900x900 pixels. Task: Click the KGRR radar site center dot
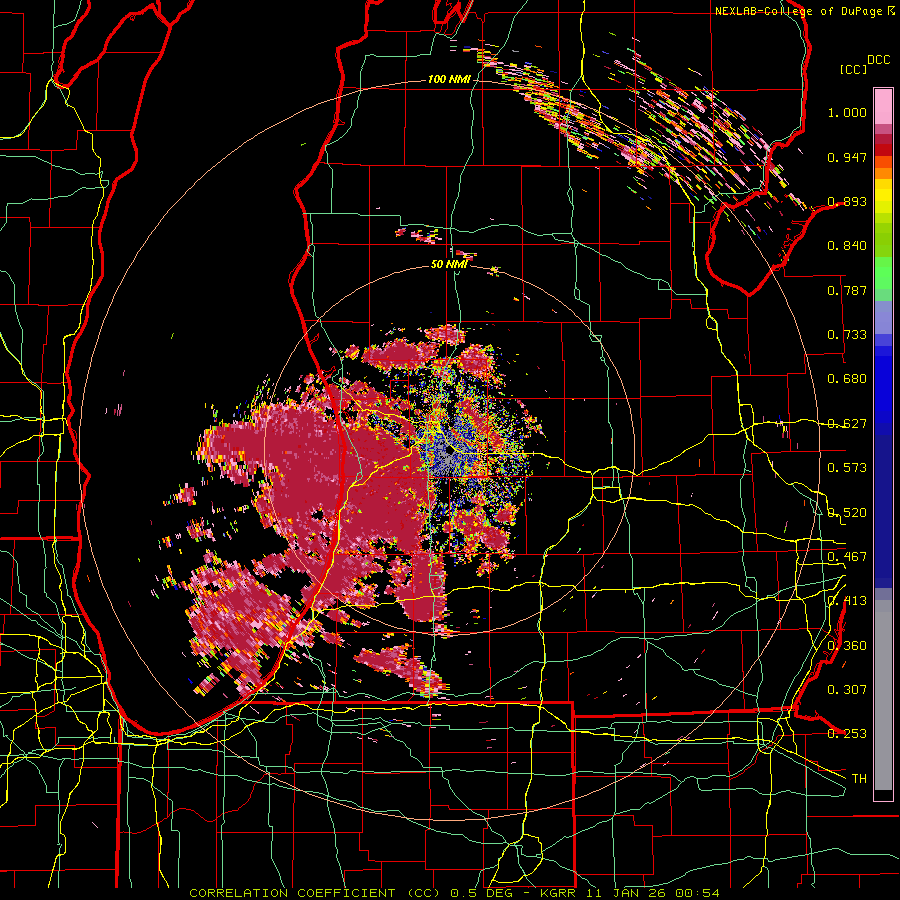[x=449, y=451]
